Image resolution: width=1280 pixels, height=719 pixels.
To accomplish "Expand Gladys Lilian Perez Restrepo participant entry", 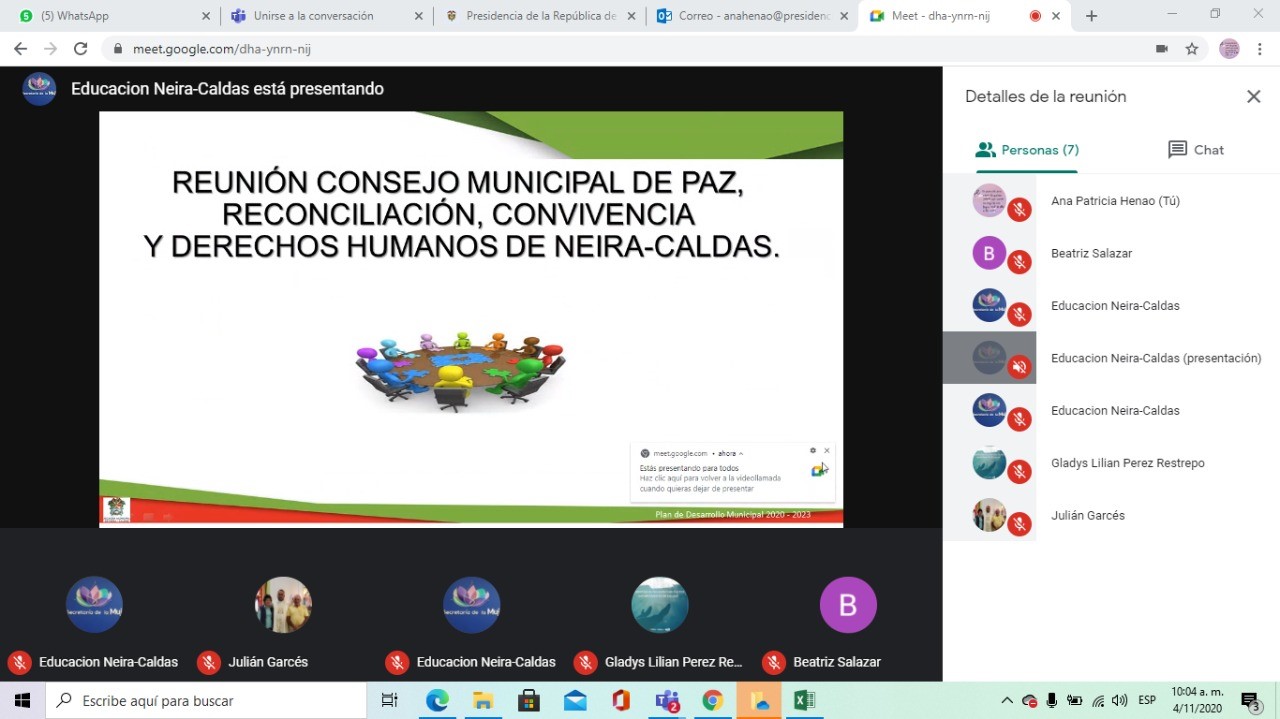I will [x=1127, y=463].
